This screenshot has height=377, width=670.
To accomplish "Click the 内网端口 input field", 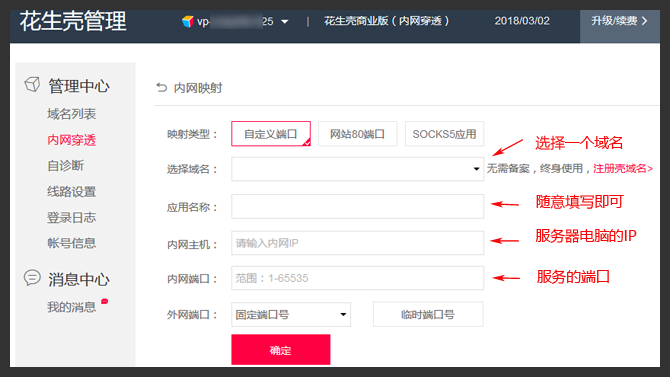I will (358, 278).
